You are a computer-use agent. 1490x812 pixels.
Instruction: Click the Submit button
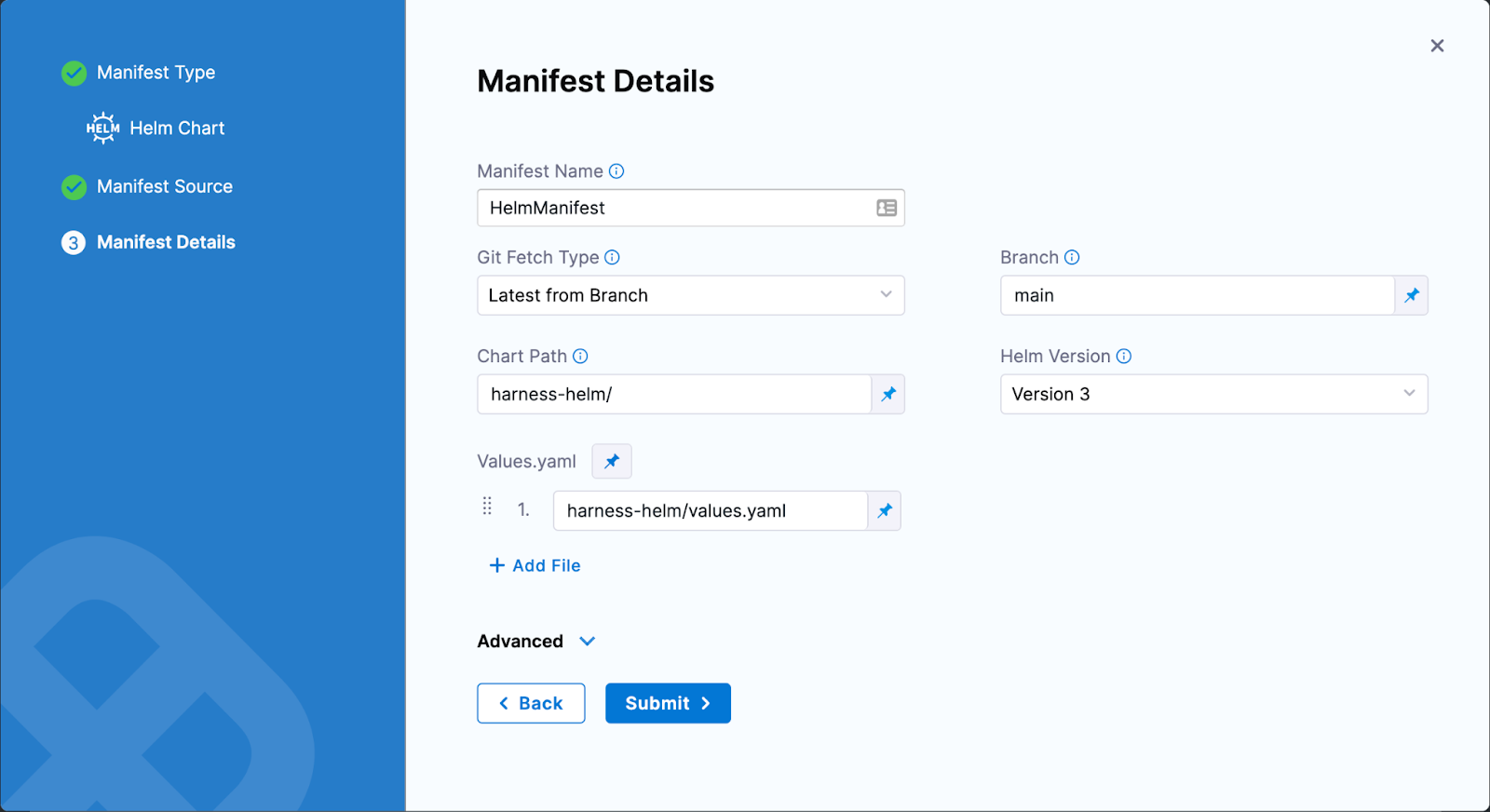click(x=668, y=703)
